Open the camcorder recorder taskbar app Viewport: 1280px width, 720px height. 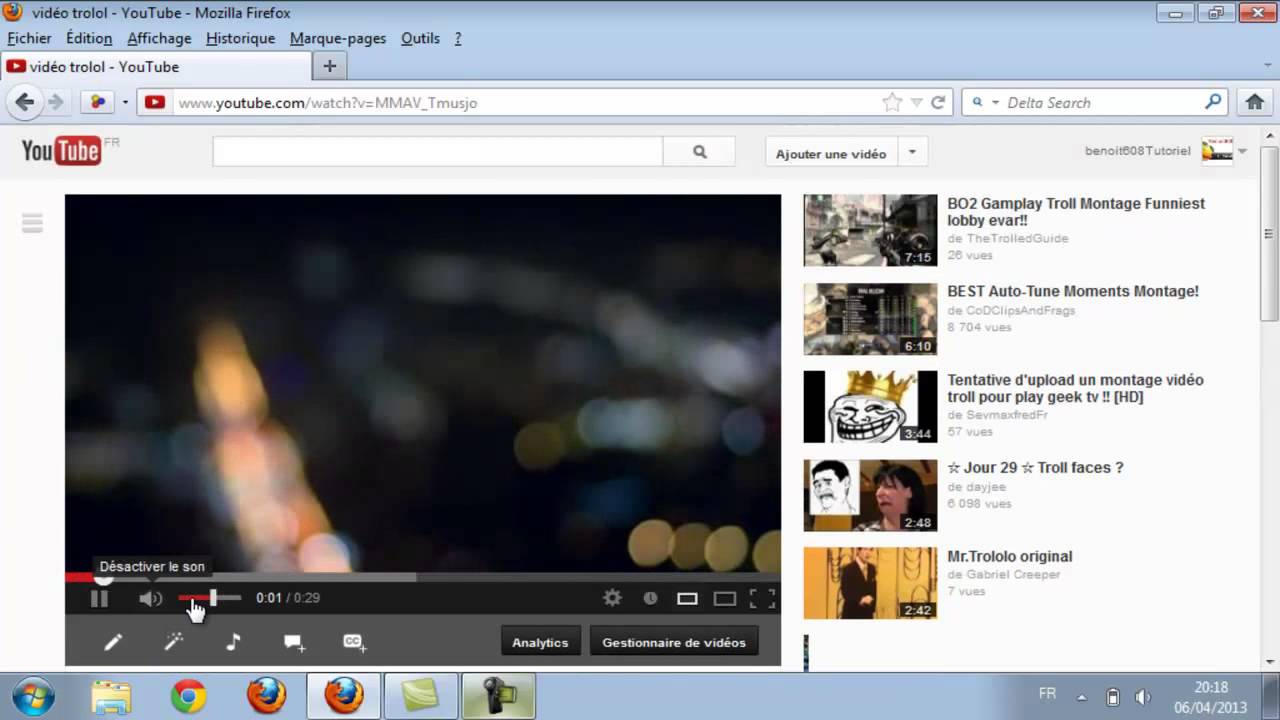[x=498, y=696]
